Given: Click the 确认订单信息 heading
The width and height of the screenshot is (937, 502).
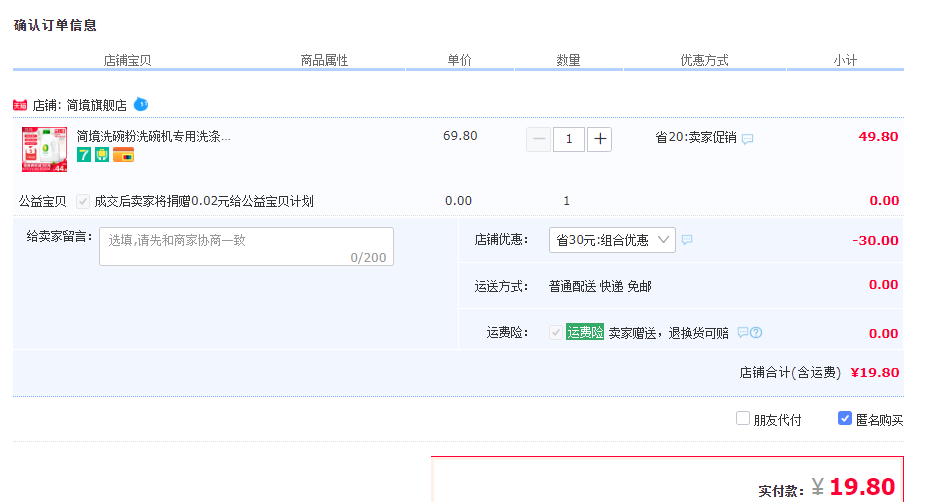Looking at the screenshot, I should [x=55, y=25].
